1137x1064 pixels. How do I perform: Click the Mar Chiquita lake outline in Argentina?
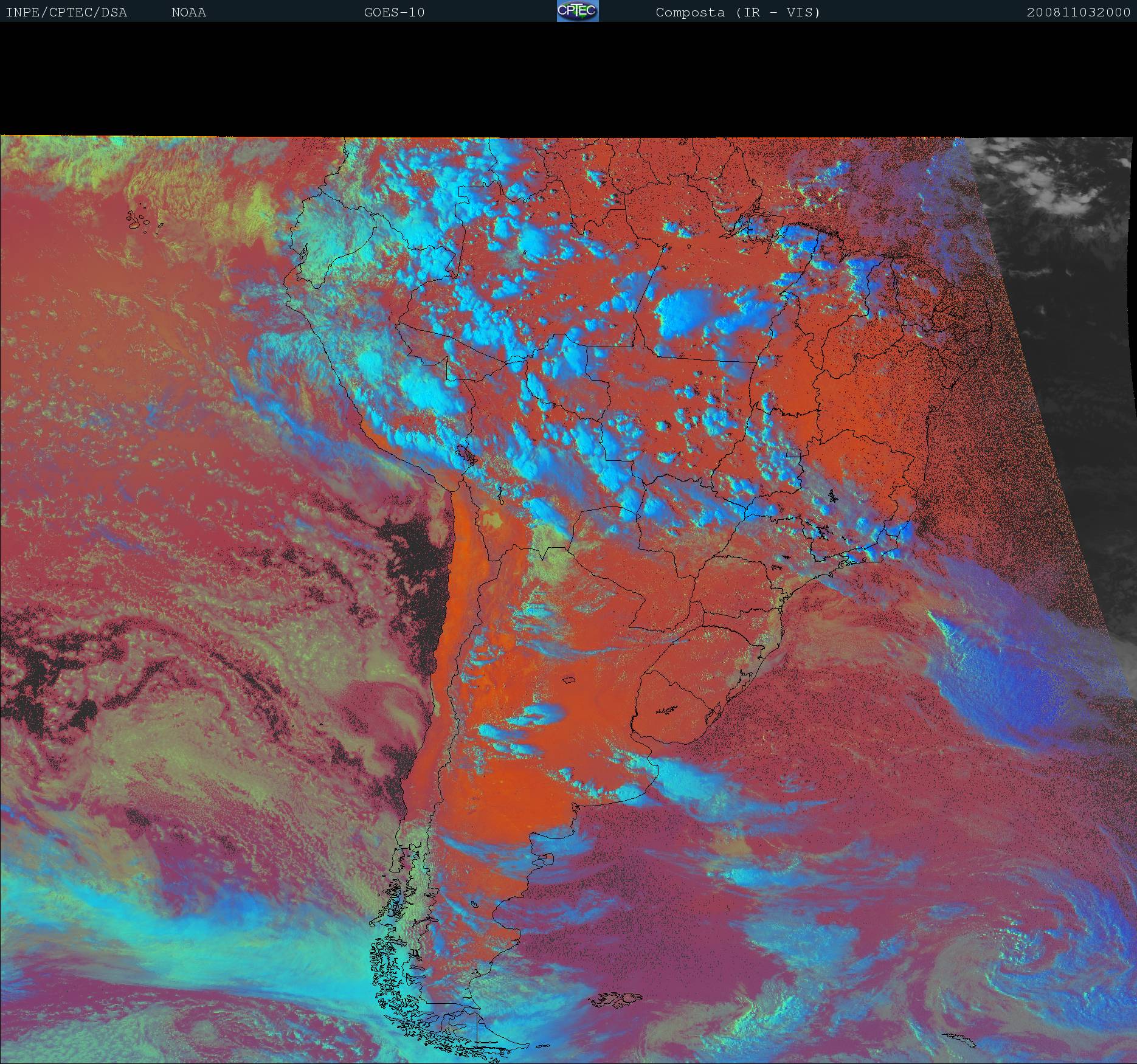coord(568,681)
